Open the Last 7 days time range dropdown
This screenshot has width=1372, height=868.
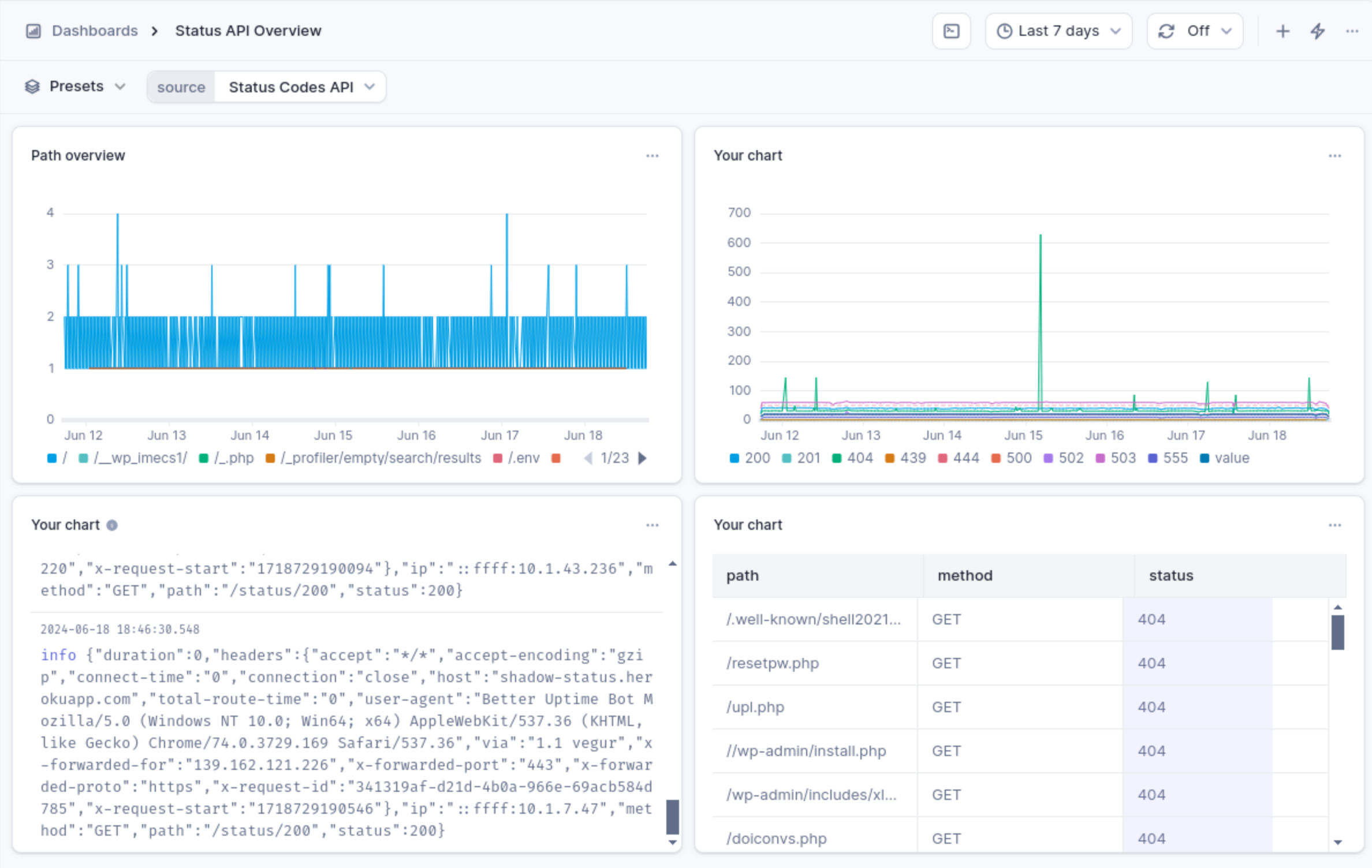(1058, 31)
